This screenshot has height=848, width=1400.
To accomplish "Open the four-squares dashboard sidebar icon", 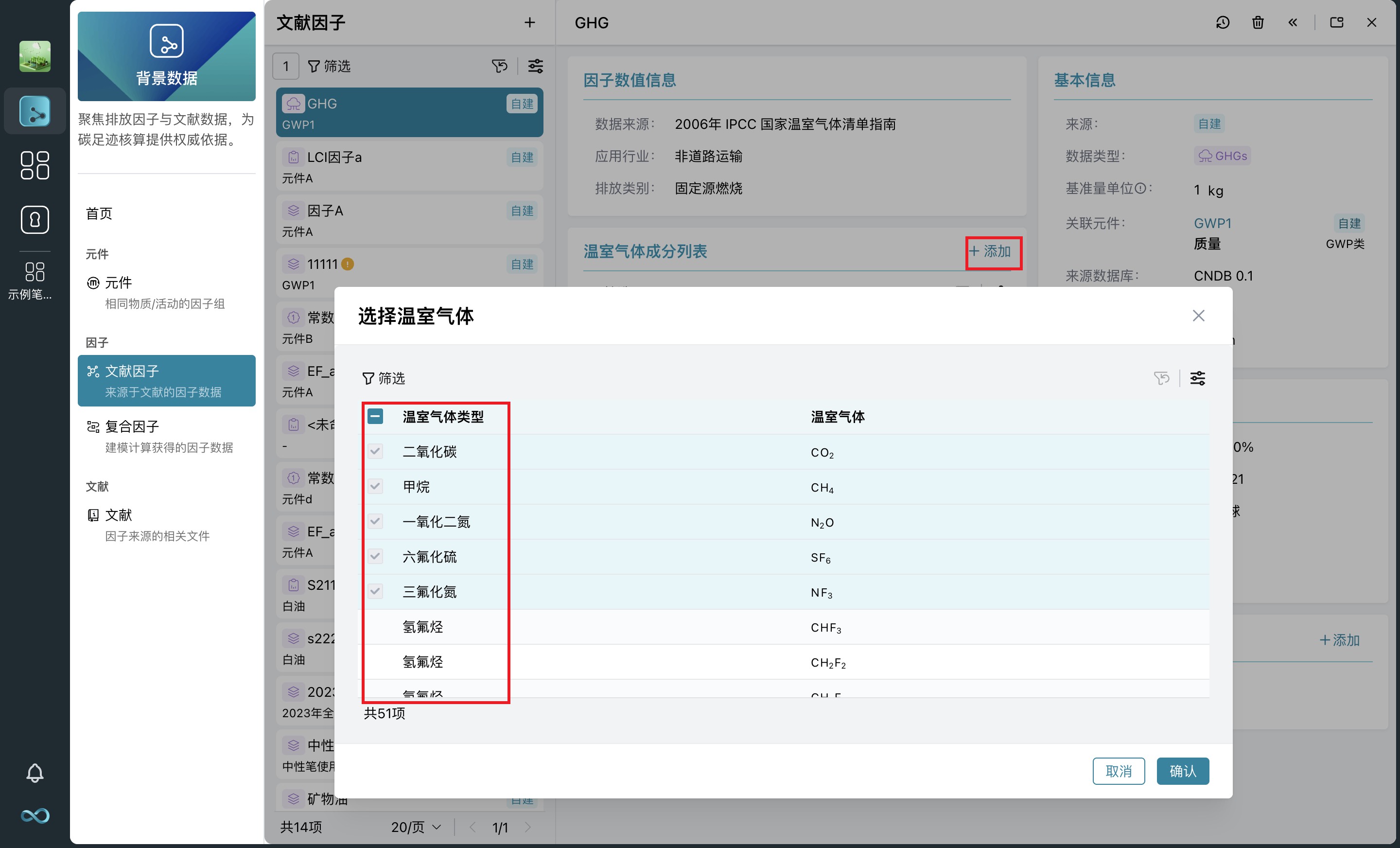I will tap(35, 165).
